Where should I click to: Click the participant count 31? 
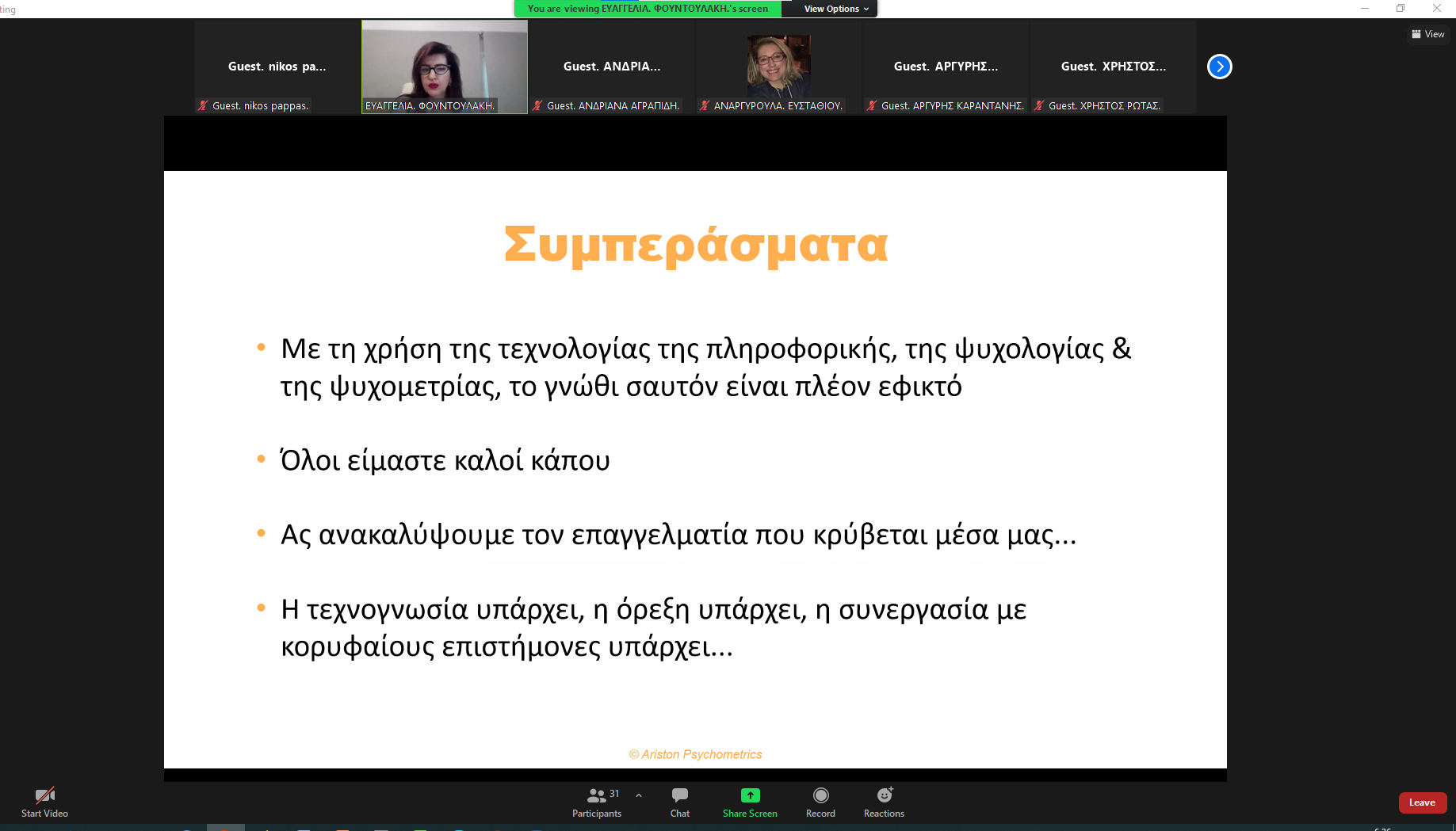point(614,794)
